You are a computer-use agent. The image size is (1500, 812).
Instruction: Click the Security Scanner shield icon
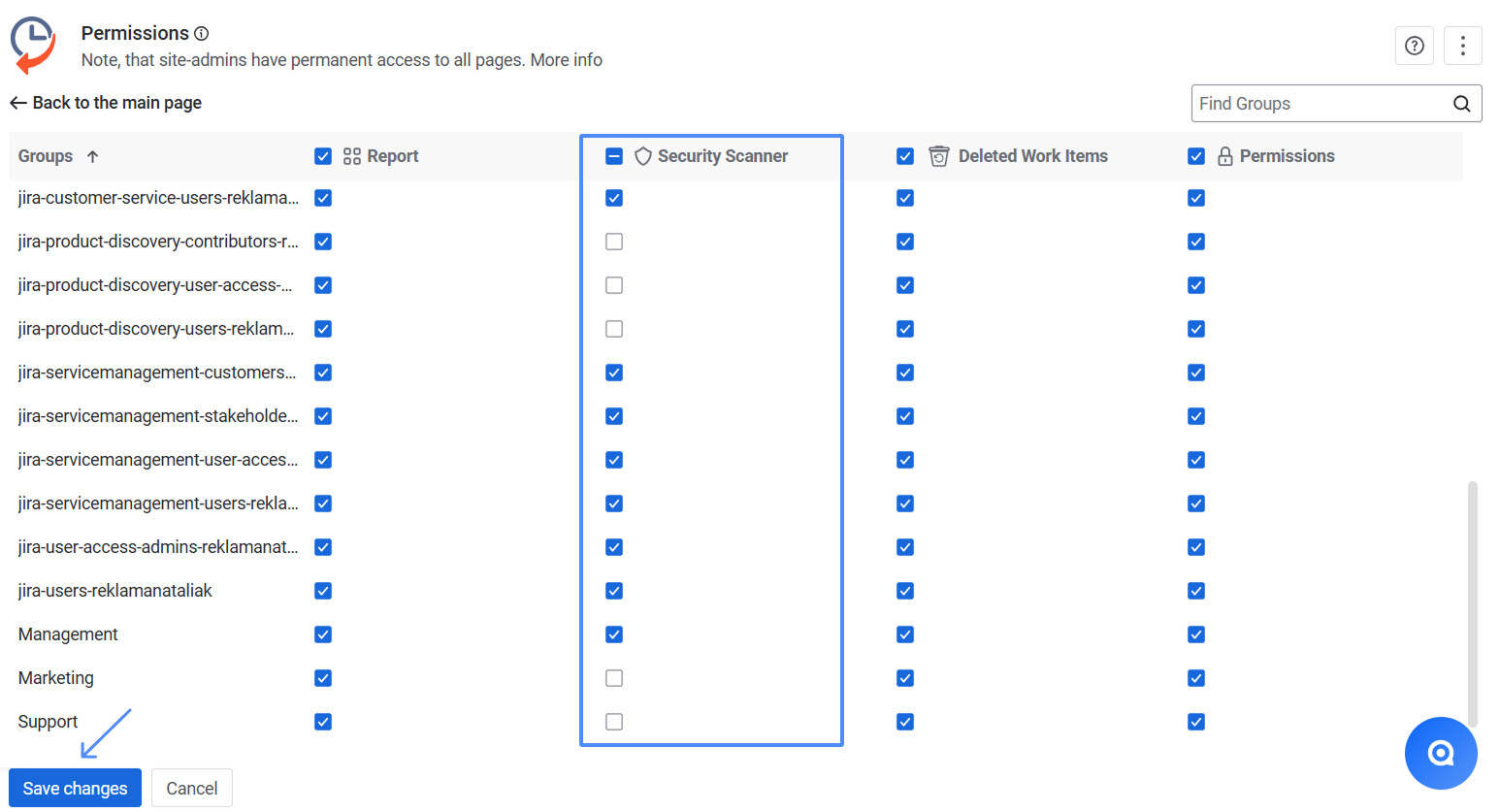coord(642,156)
